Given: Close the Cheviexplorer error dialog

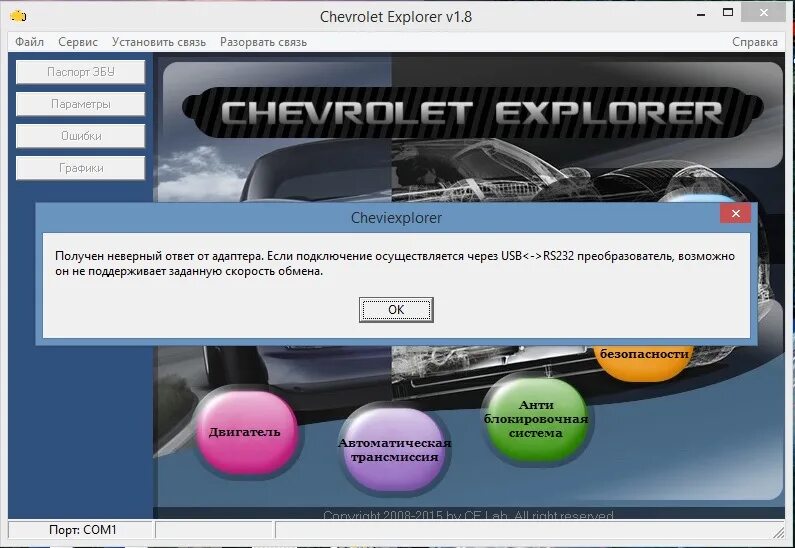Looking at the screenshot, I should click(x=736, y=213).
